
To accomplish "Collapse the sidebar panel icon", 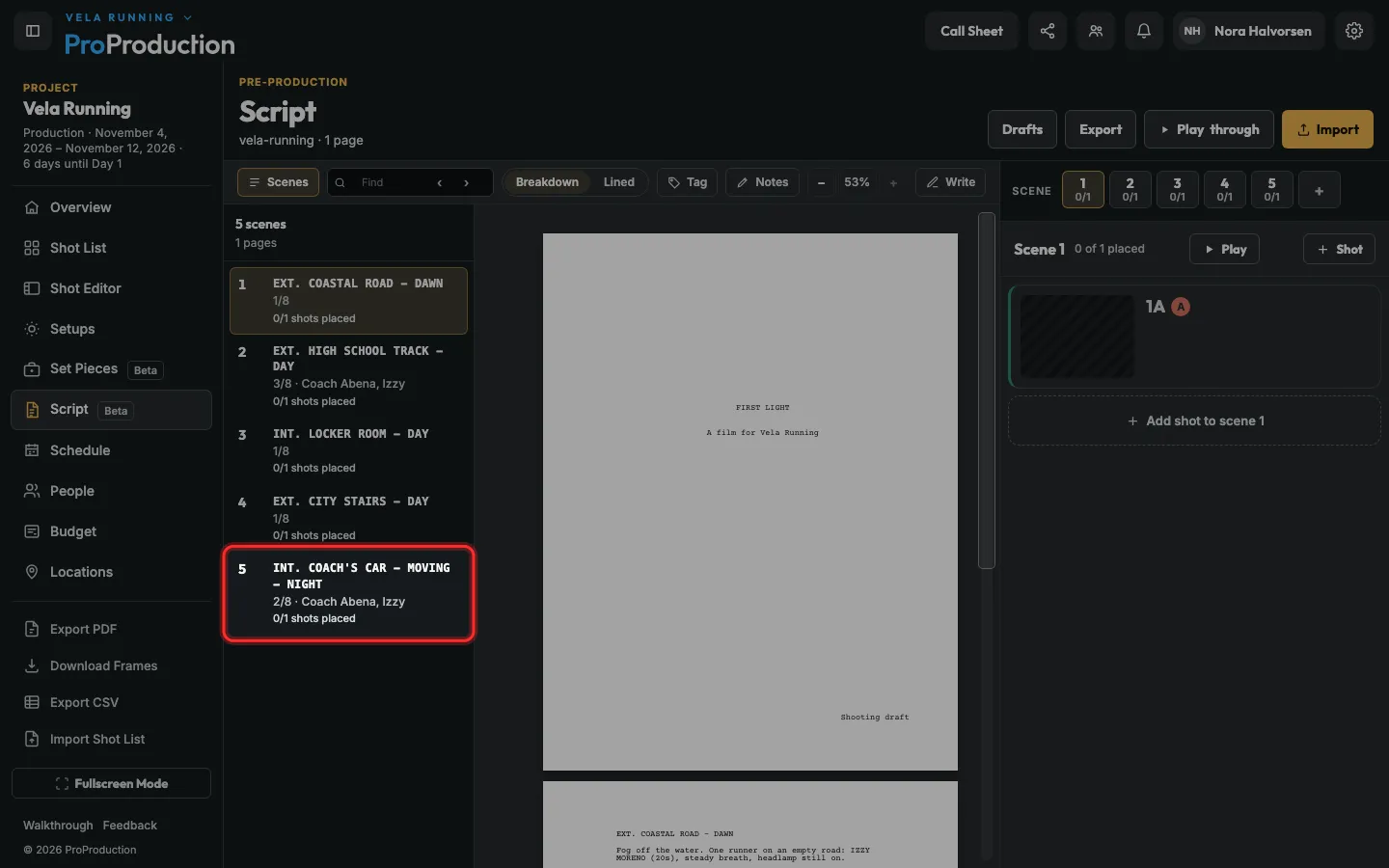I will click(33, 31).
